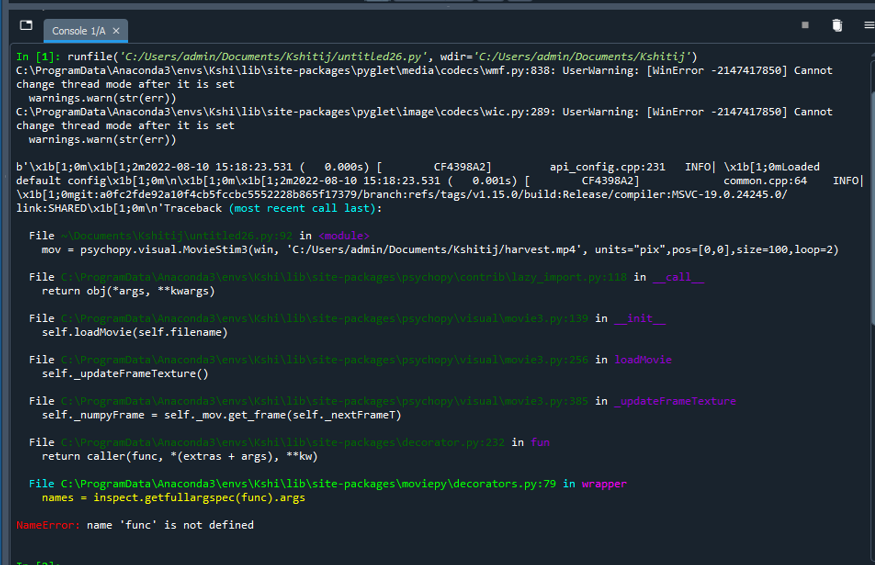
Task: Click the 'self._numpyFrame = self._mov.get_frame' line
Action: click(x=222, y=415)
